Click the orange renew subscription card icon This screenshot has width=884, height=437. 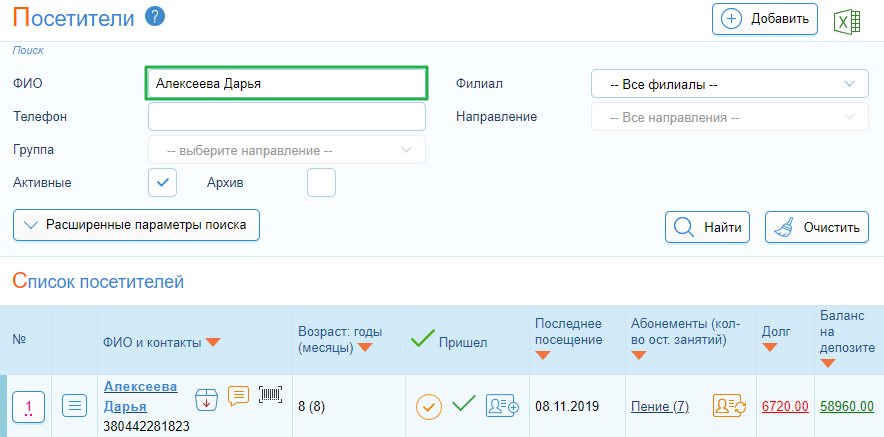tap(730, 405)
